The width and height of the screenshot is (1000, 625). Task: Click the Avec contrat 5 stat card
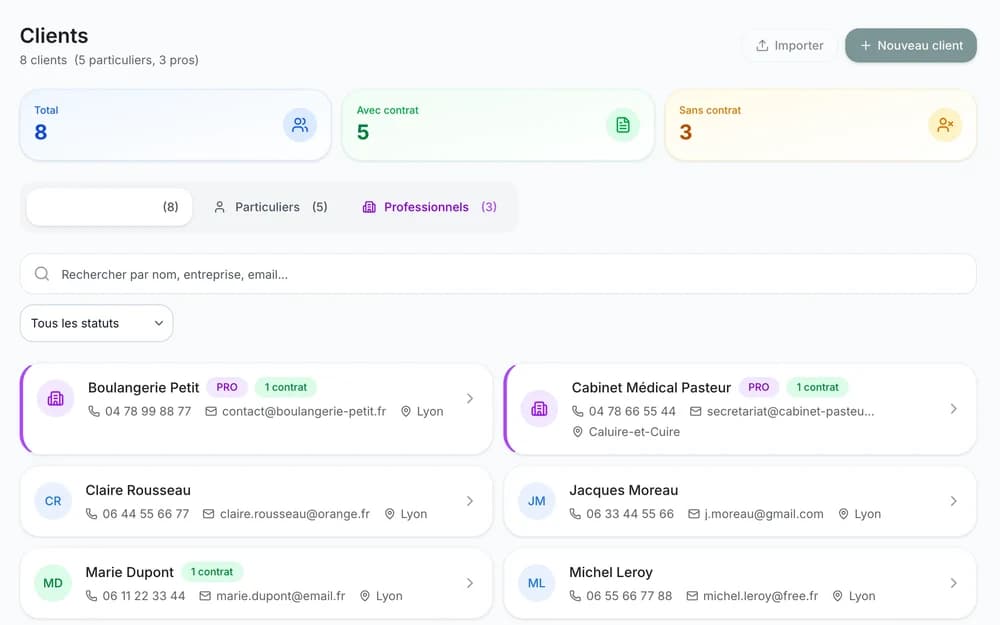[x=498, y=125]
